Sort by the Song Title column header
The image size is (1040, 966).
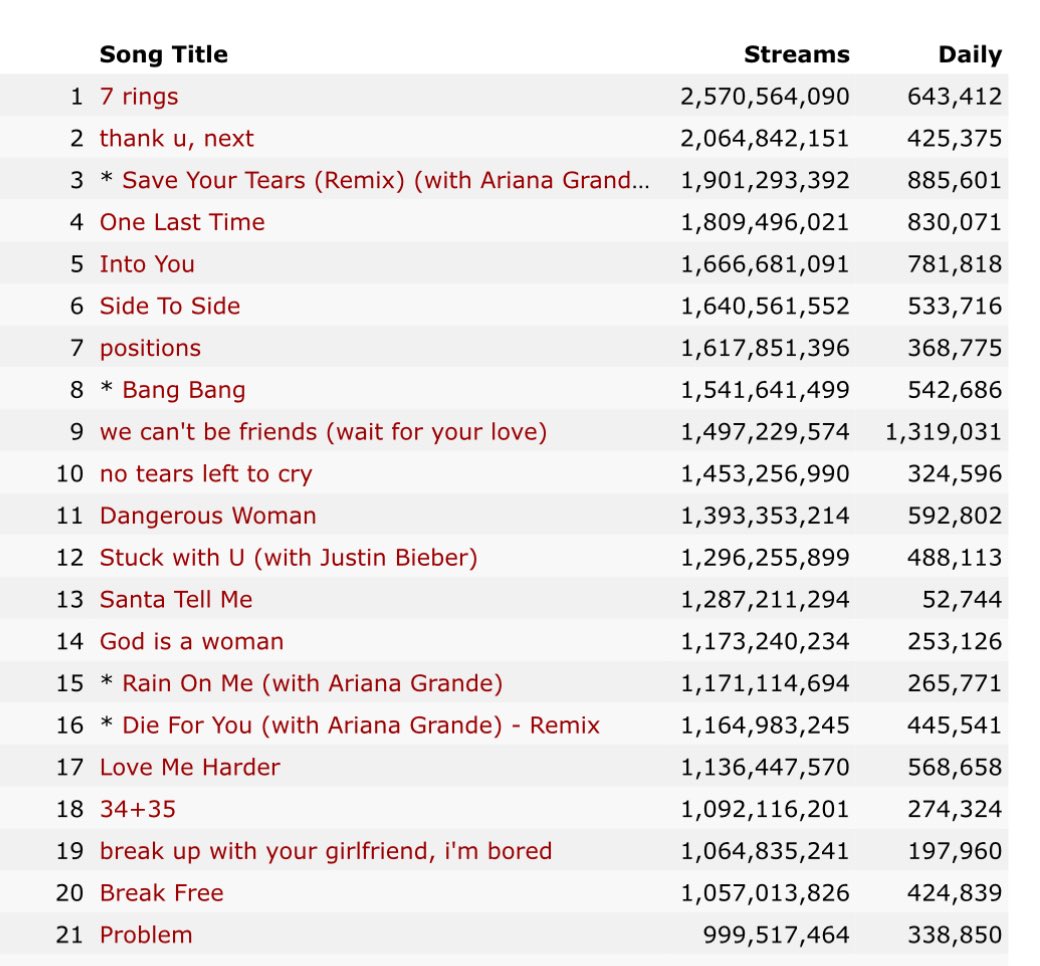click(163, 54)
